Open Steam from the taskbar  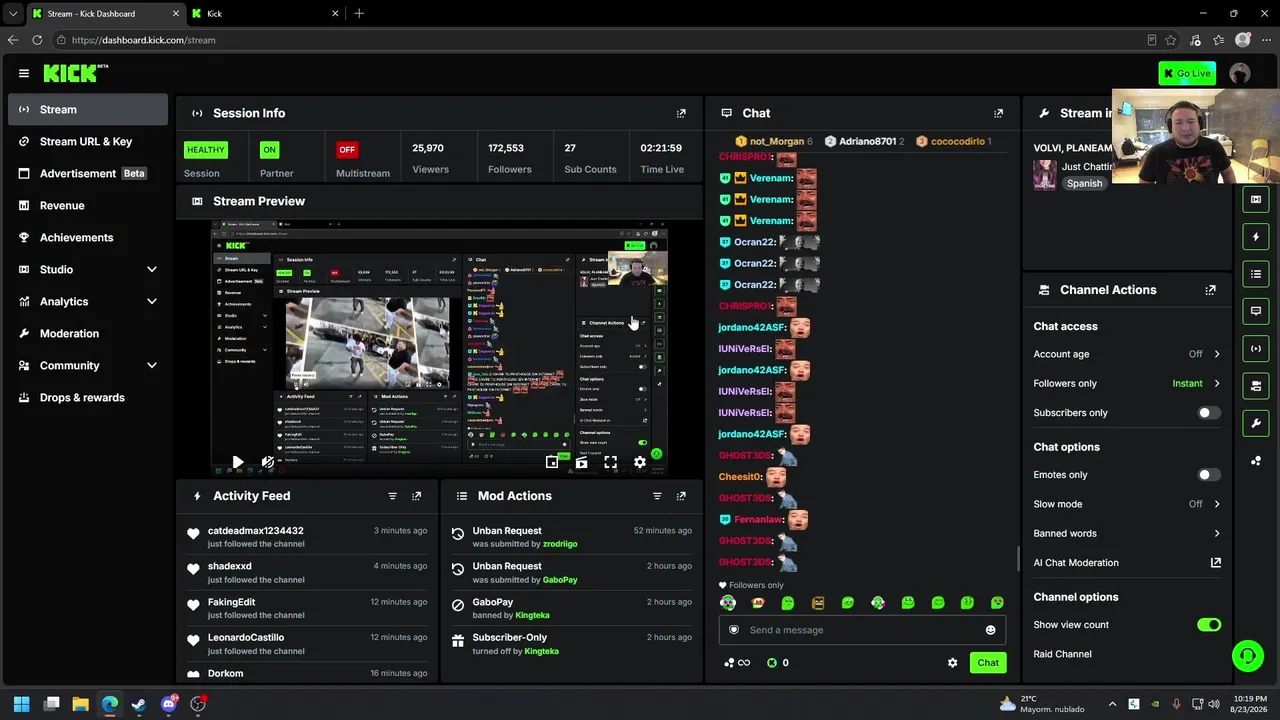coord(139,704)
